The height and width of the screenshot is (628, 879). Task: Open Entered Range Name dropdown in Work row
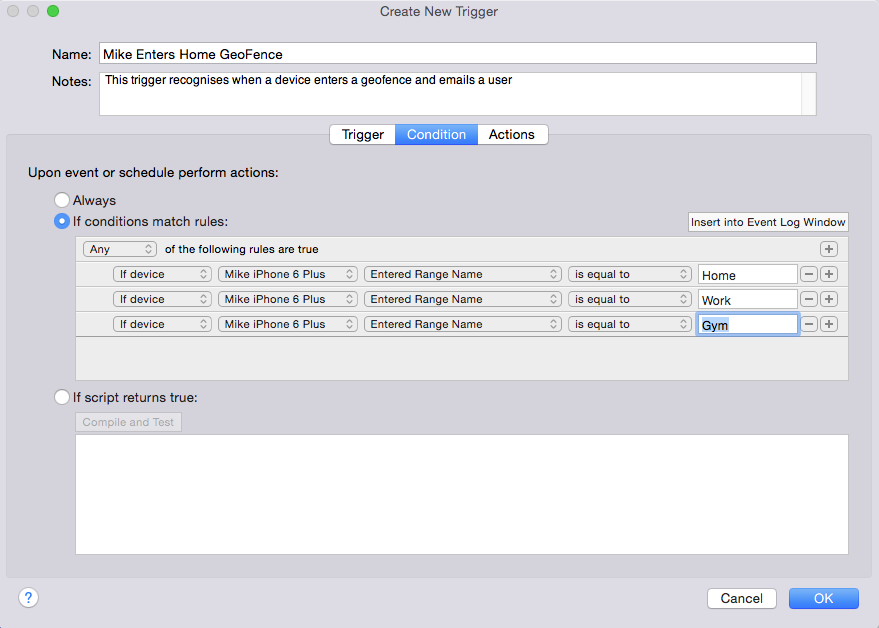462,299
